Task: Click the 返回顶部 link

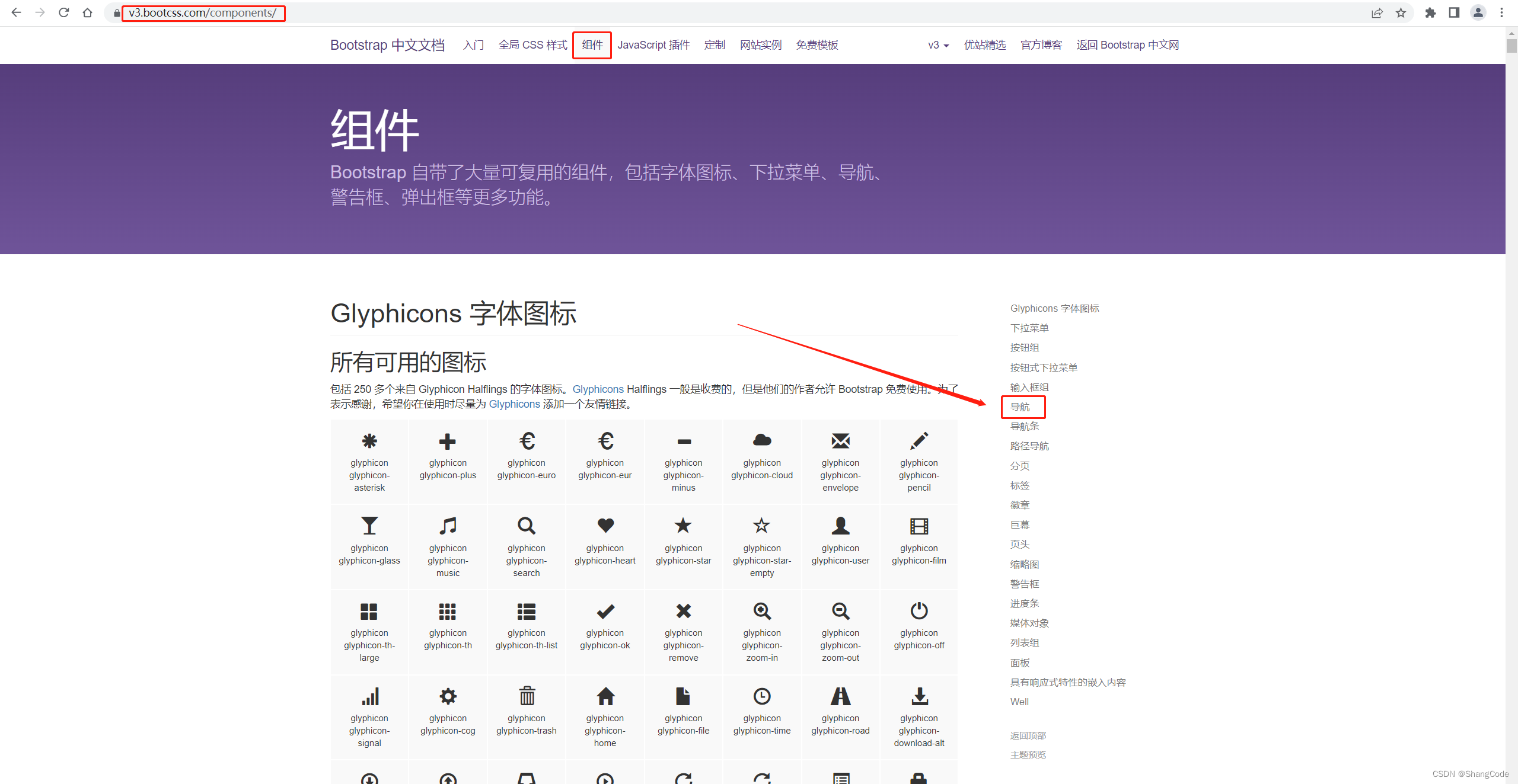Action: (1028, 735)
